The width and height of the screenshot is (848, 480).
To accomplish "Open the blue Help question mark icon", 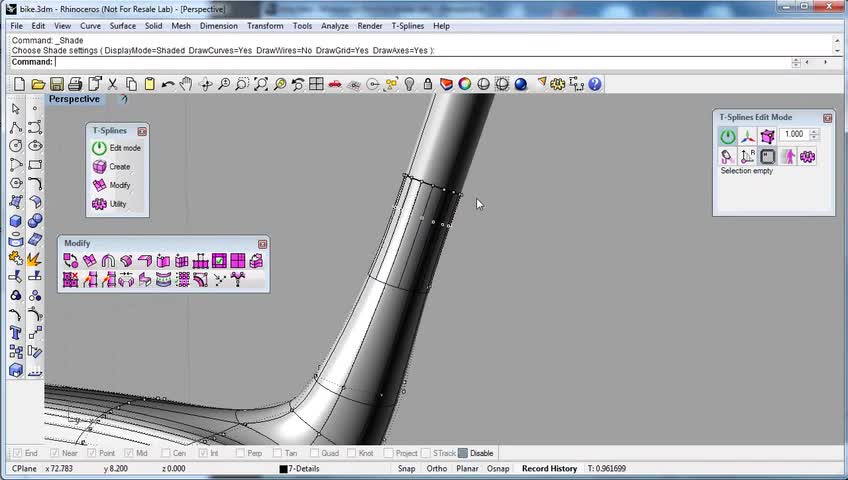I will (595, 84).
